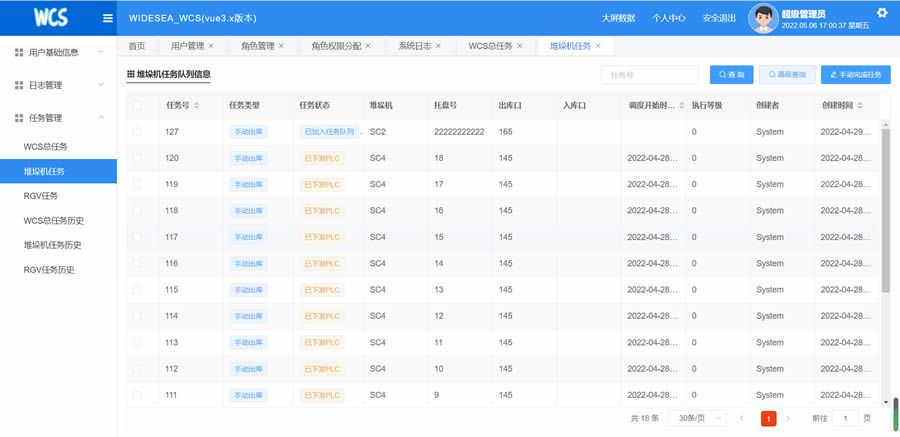Expand the 用户基础信息 menu
Screen dimensions: 900x437
[x=101, y=52]
